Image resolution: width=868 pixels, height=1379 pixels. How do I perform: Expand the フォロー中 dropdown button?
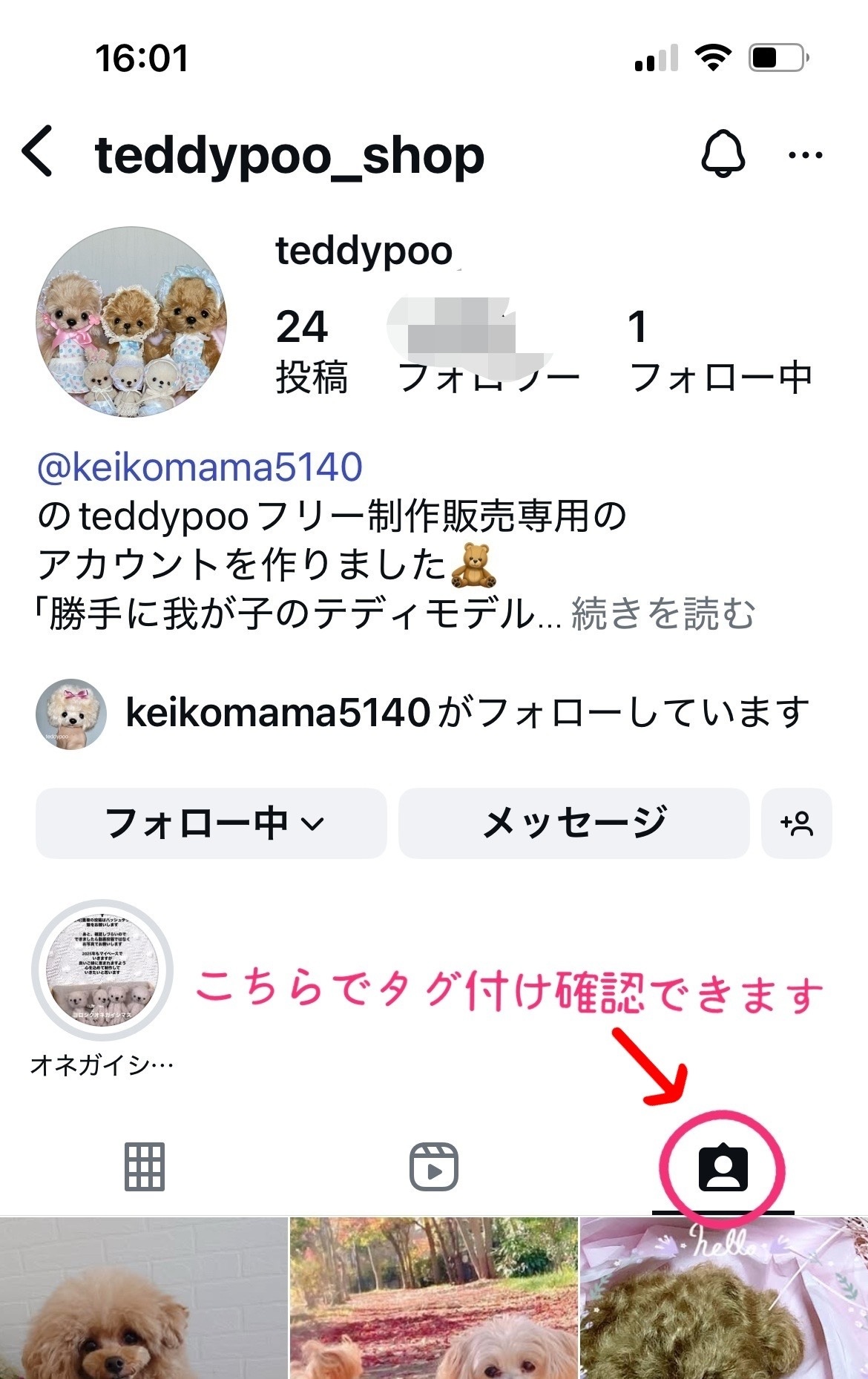click(x=211, y=823)
